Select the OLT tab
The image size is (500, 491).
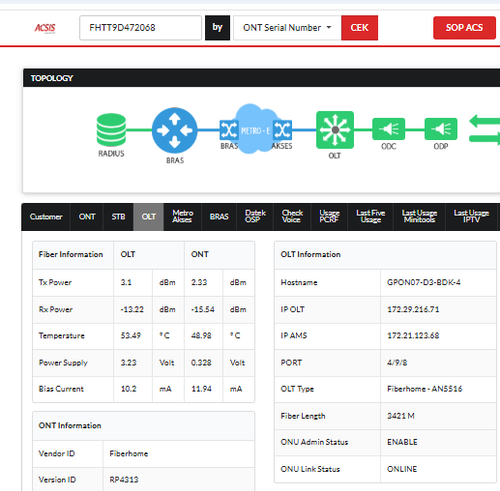tap(149, 217)
